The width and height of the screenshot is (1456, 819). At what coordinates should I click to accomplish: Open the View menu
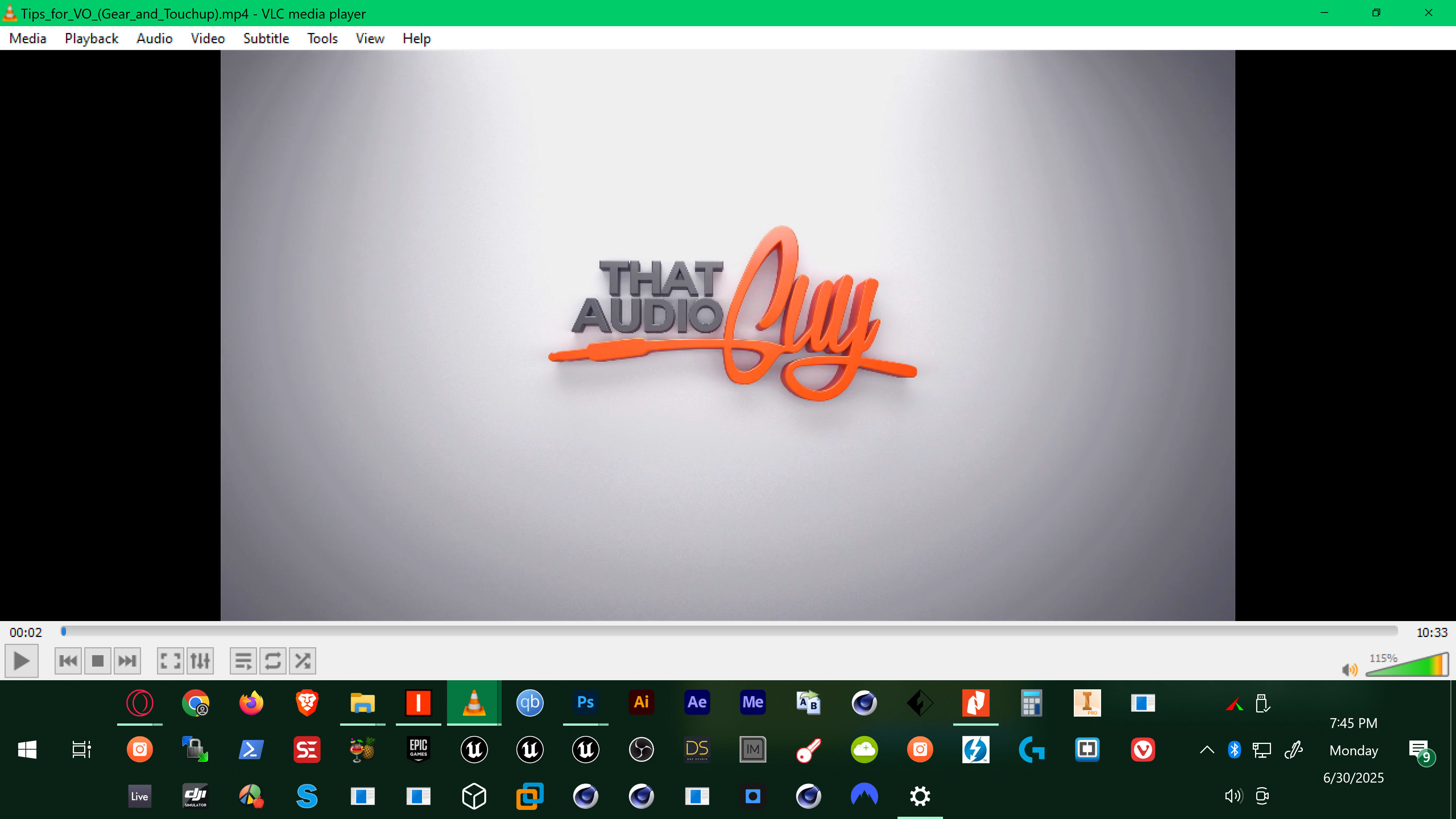click(370, 38)
